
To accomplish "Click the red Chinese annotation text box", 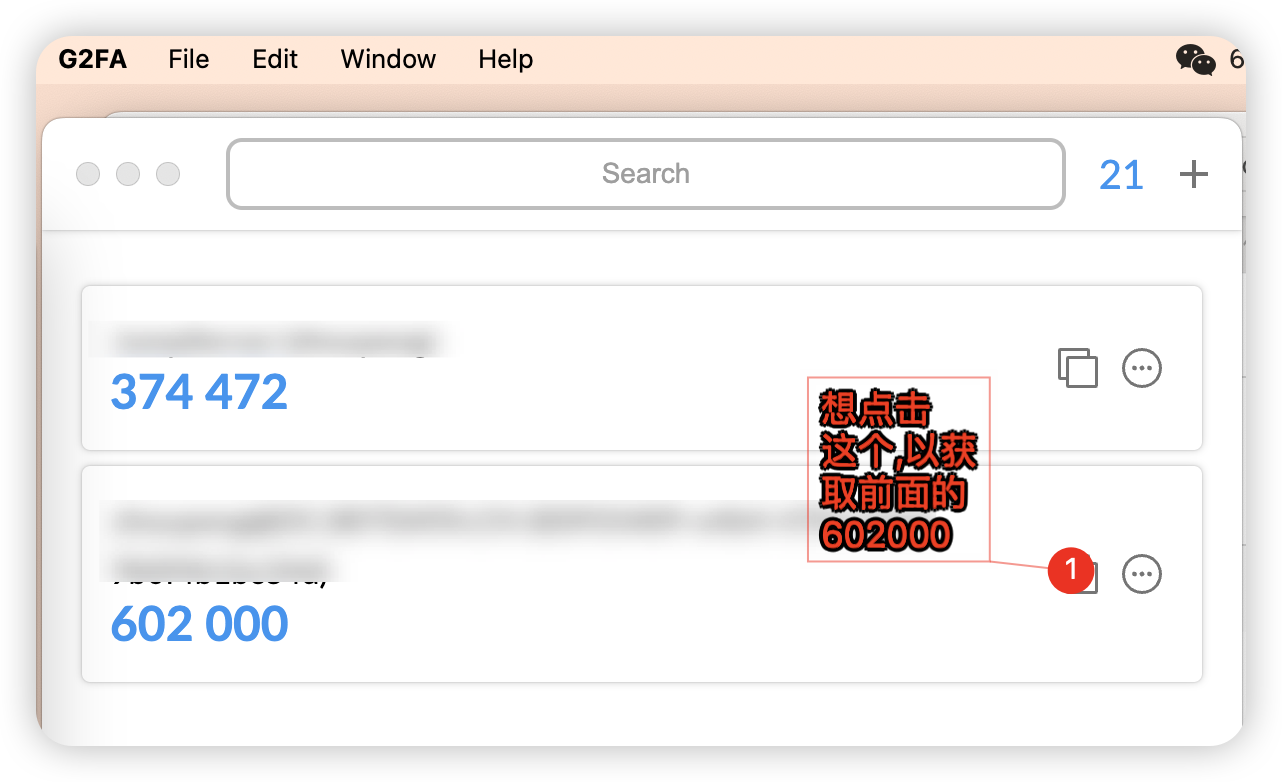I will coord(898,470).
